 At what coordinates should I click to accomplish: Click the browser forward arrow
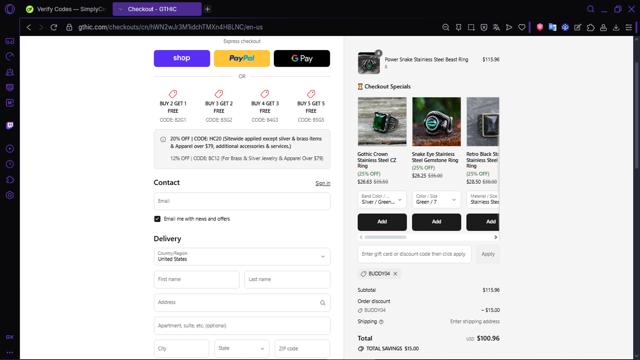pos(41,27)
